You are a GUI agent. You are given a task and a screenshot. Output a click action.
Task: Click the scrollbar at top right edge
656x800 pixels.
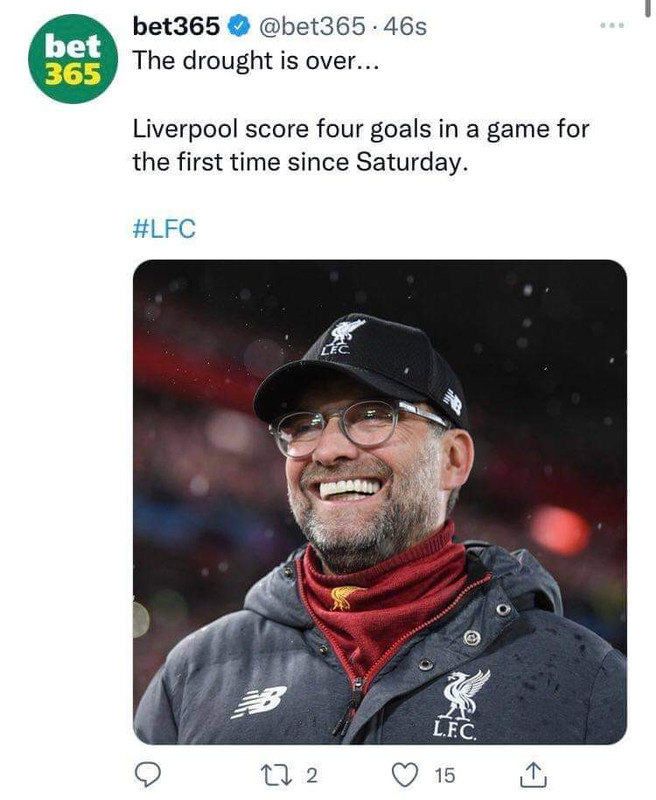[x=648, y=9]
